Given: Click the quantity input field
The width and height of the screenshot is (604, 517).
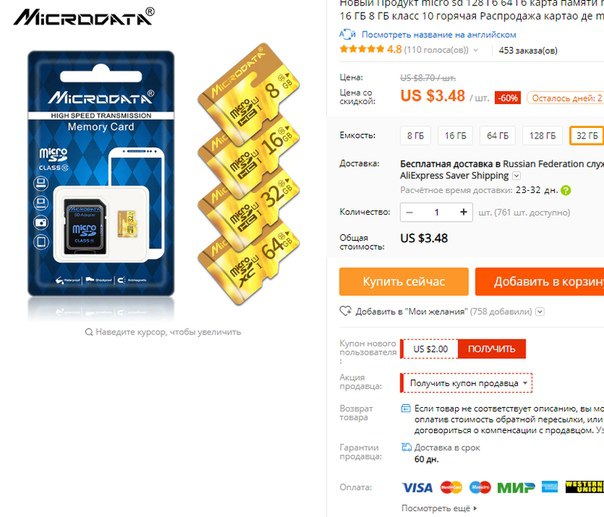Looking at the screenshot, I should pyautogui.click(x=436, y=212).
